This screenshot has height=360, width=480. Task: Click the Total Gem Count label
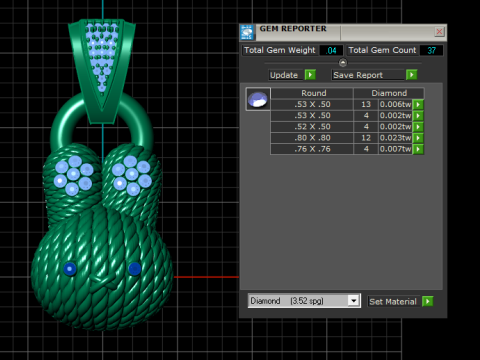tap(382, 50)
